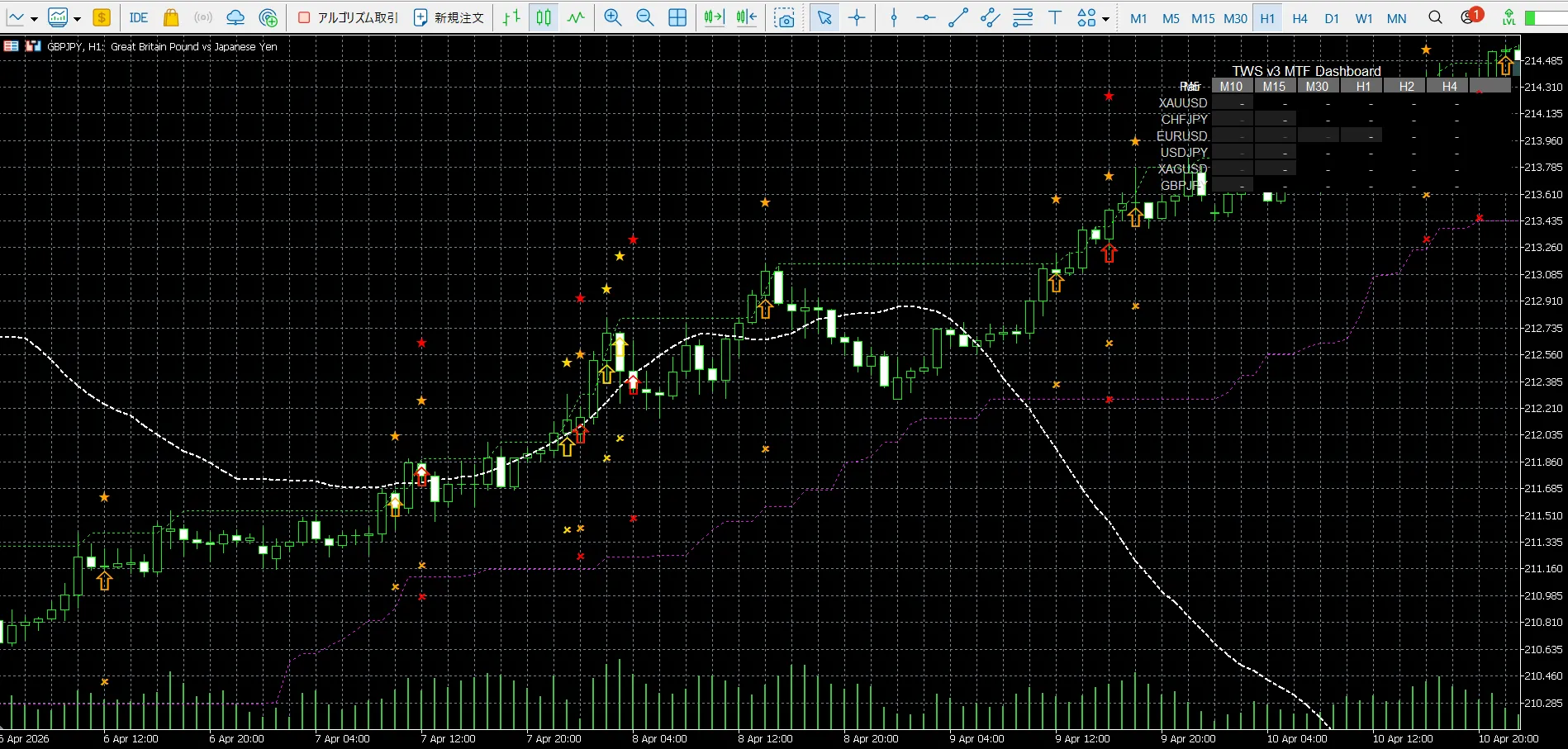Switch to the MN timeframe
1568x749 pixels.
coord(1396,18)
